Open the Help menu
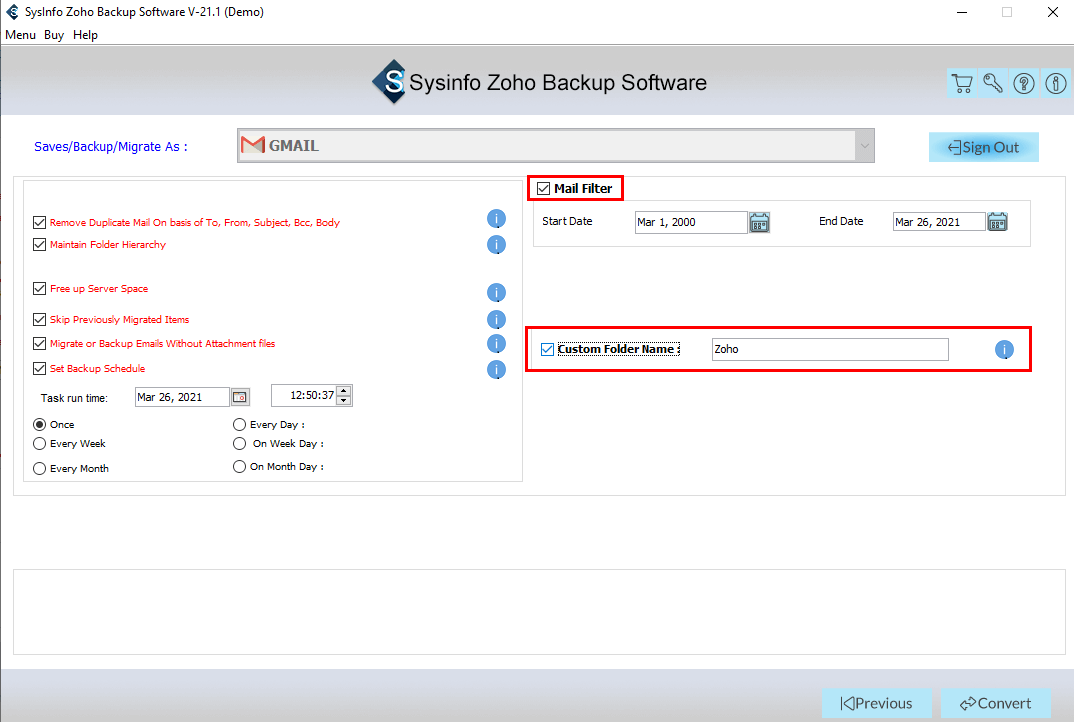 [x=86, y=35]
